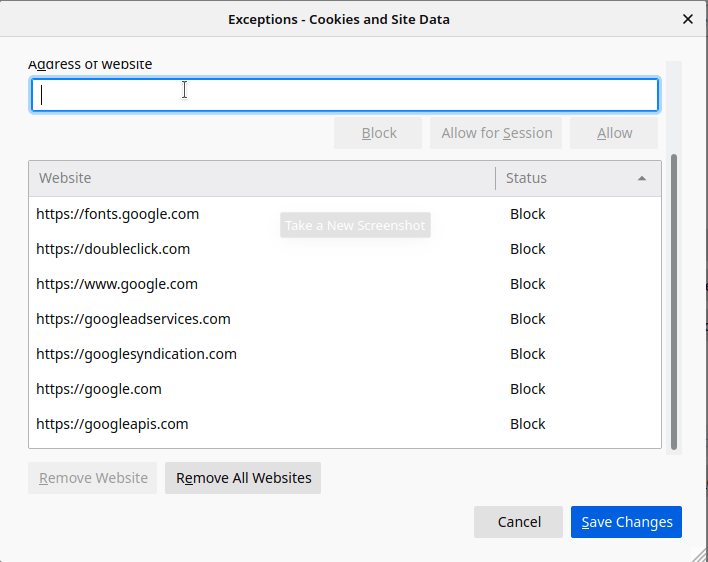Screen dimensions: 708x562
Task: Select the https://googleapis.com row
Action: [345, 424]
